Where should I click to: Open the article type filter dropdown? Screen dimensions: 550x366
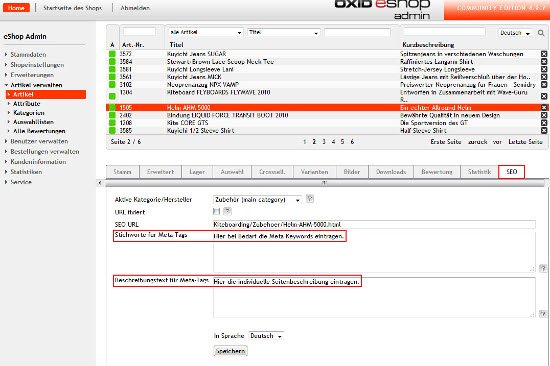(205, 32)
